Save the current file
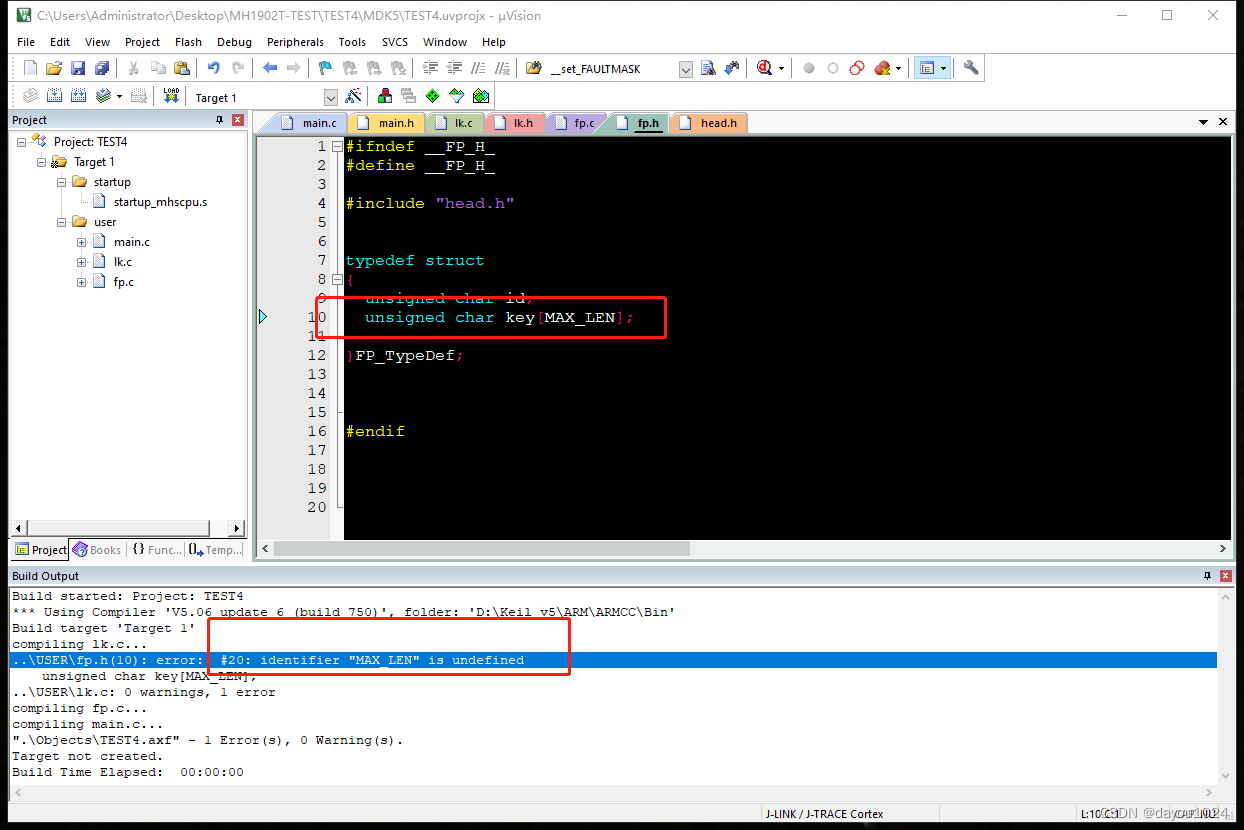Viewport: 1244px width, 830px height. pyautogui.click(x=78, y=68)
